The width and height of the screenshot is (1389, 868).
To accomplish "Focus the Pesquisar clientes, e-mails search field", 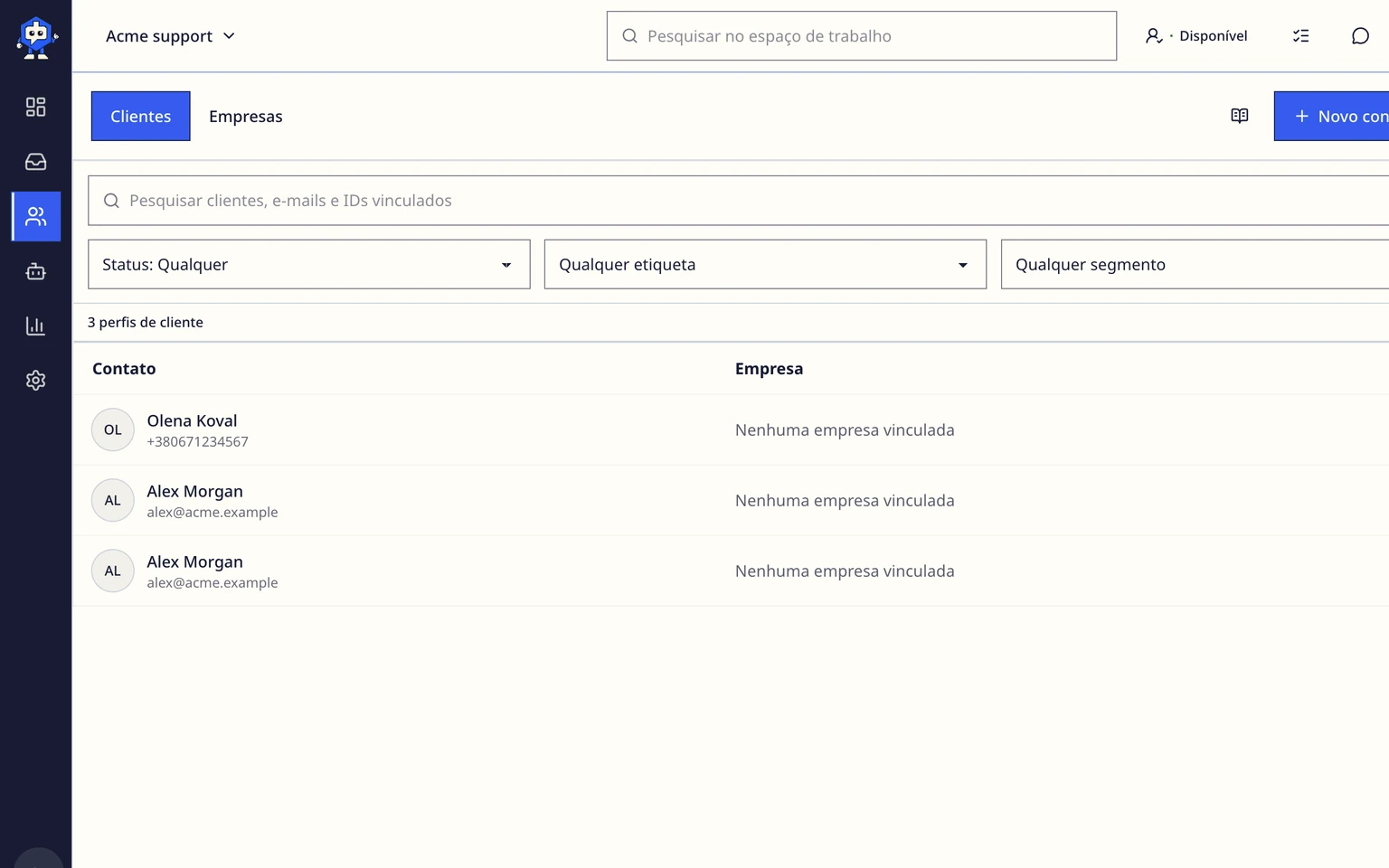I will pos(738,201).
